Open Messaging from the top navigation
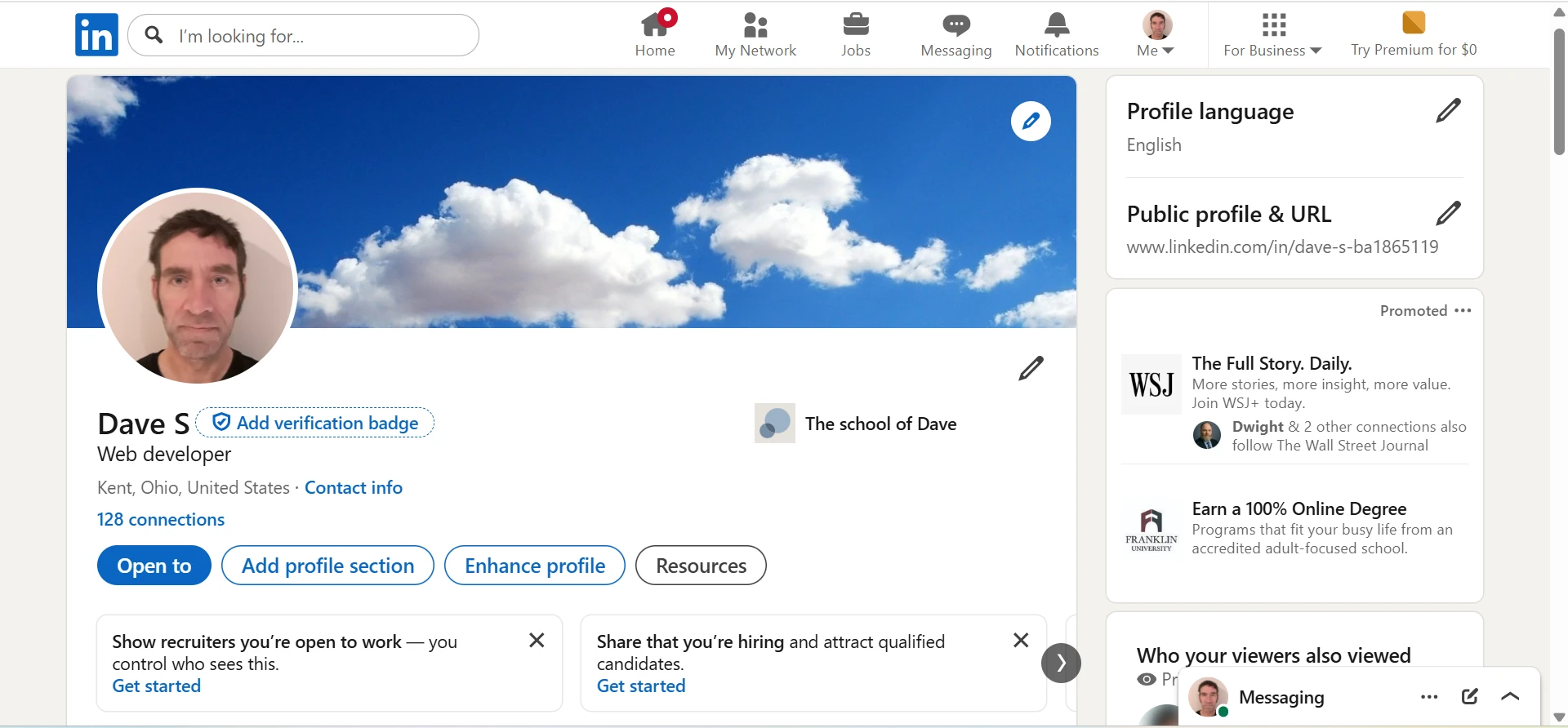 pos(956,34)
